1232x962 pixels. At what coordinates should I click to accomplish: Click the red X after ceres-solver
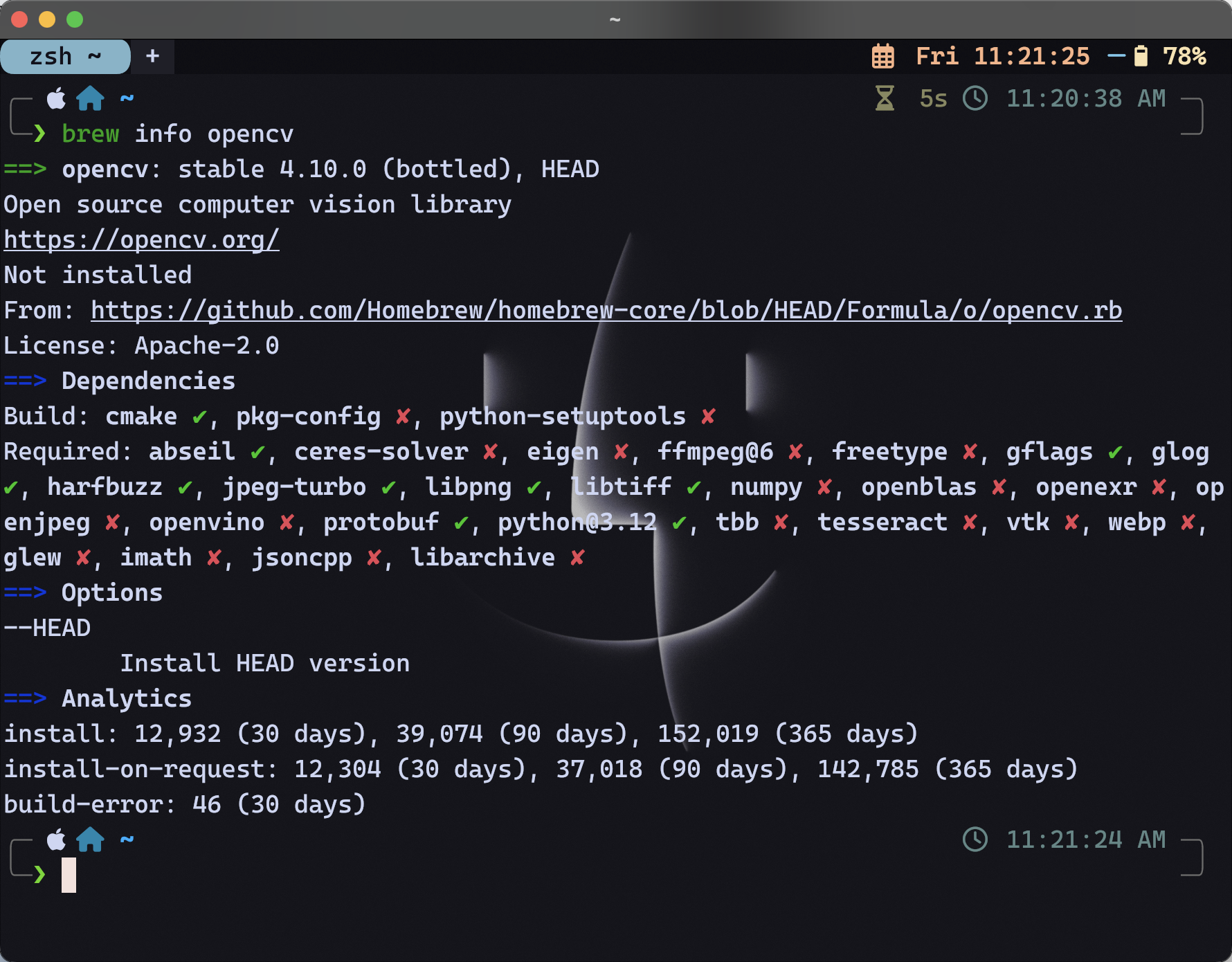coord(490,453)
